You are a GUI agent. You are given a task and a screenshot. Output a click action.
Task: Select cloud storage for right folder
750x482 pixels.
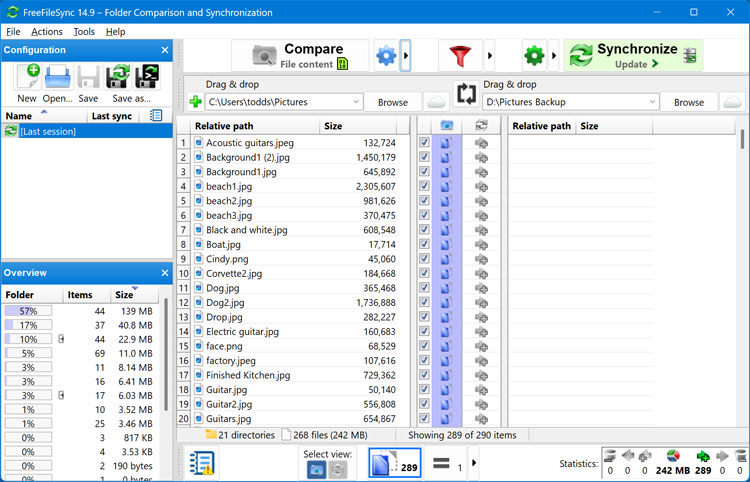pos(732,102)
